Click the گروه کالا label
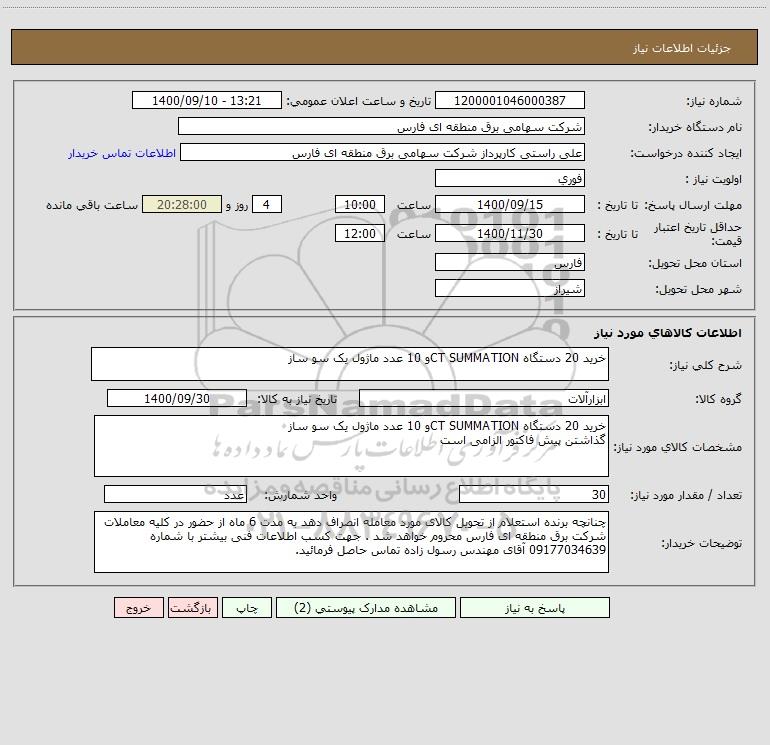Image resolution: width=770 pixels, height=745 pixels. click(718, 399)
